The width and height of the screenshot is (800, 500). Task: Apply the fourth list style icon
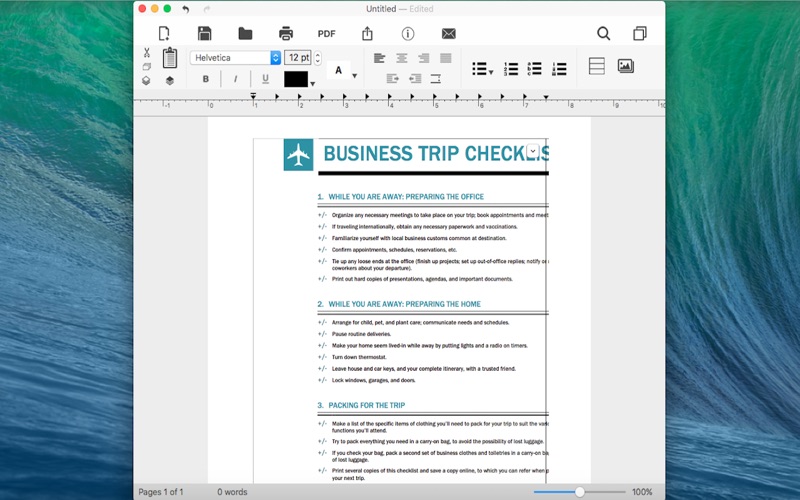pos(559,69)
